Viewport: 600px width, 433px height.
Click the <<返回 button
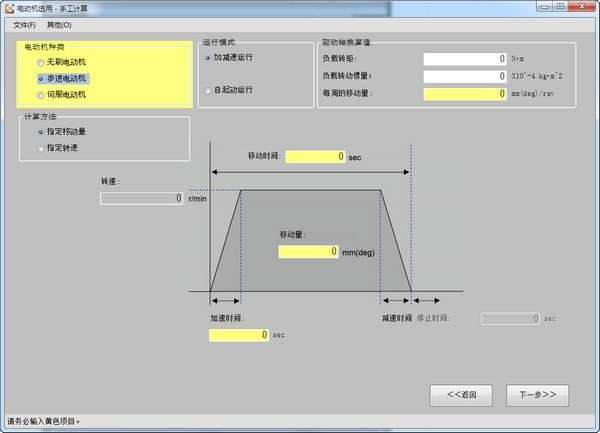(x=461, y=395)
